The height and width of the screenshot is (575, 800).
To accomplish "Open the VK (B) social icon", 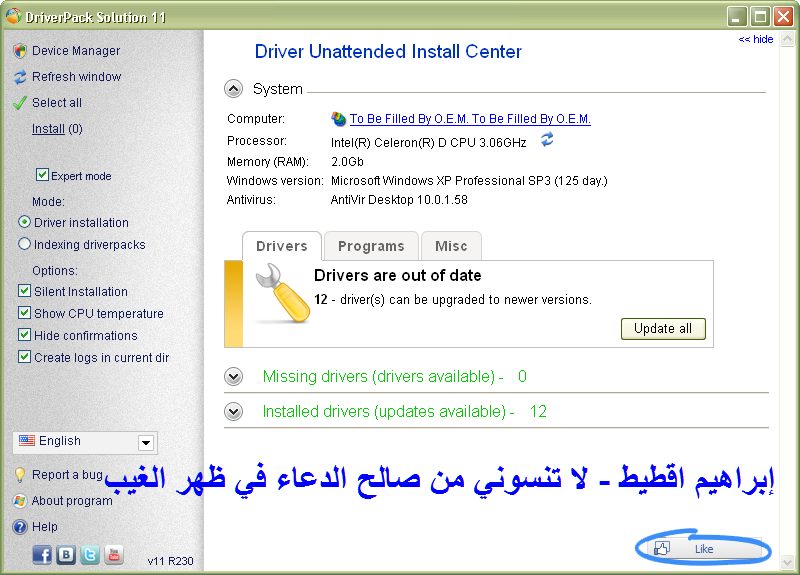I will (66, 555).
